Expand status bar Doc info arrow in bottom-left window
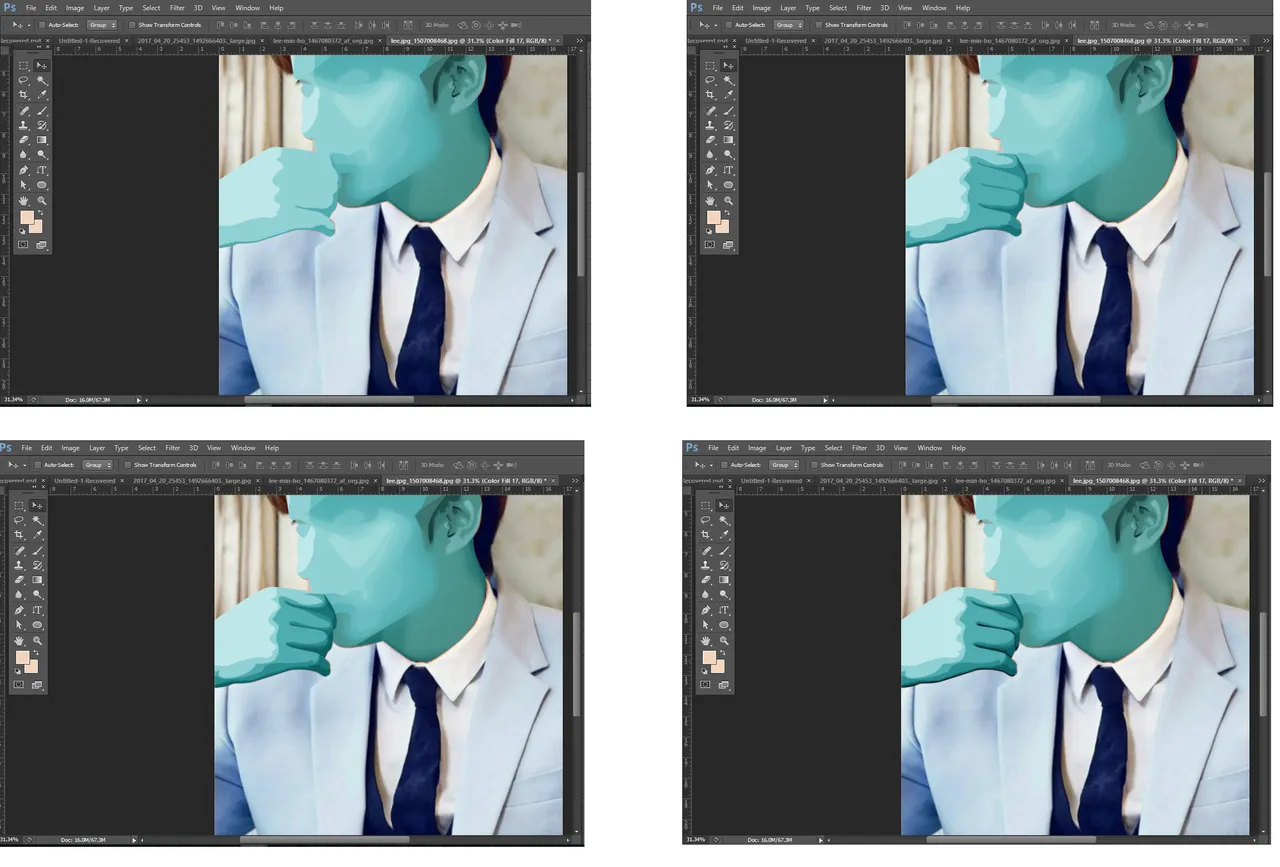Screen dimensions: 1280x867 pyautogui.click(x=134, y=840)
